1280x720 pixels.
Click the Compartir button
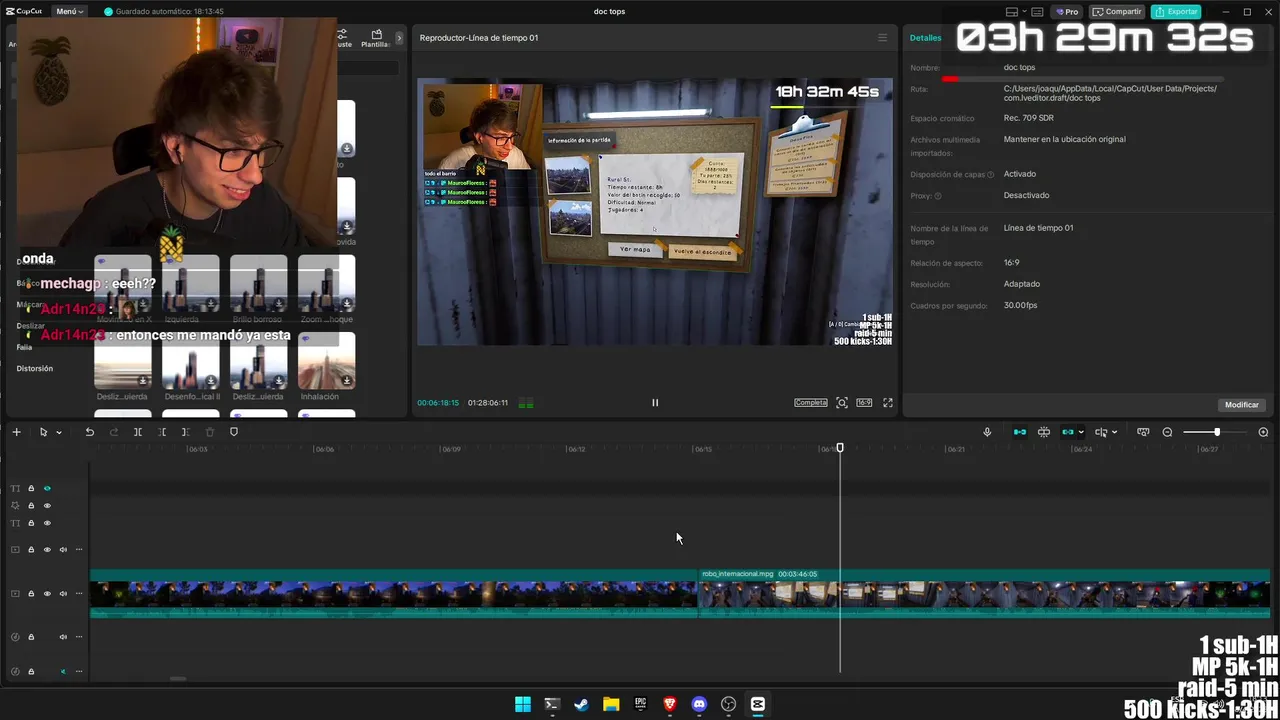[1118, 12]
